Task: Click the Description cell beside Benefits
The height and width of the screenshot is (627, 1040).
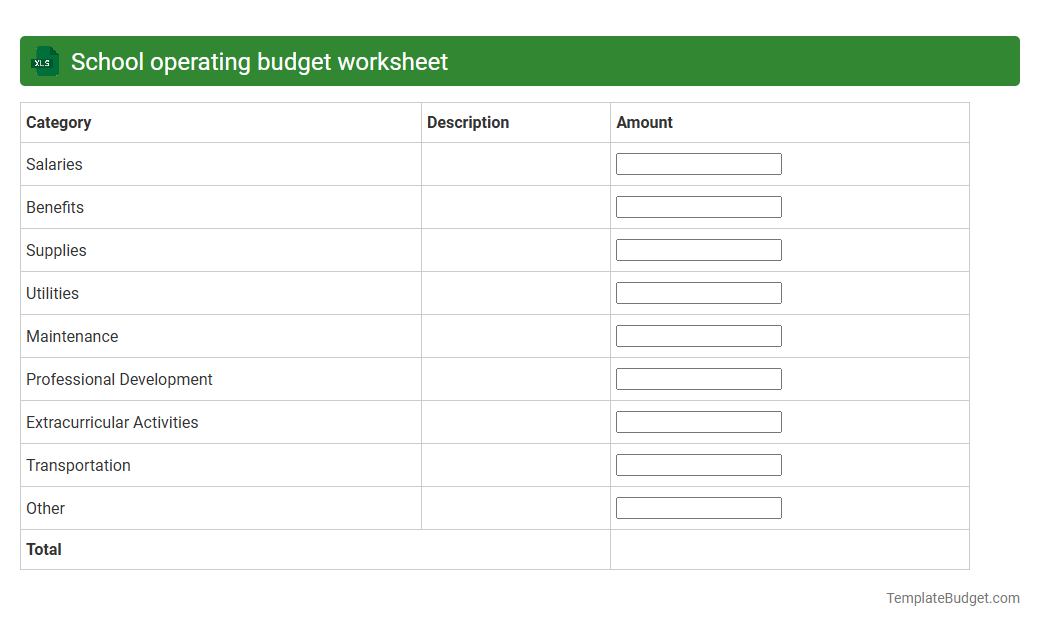Action: pyautogui.click(x=515, y=206)
